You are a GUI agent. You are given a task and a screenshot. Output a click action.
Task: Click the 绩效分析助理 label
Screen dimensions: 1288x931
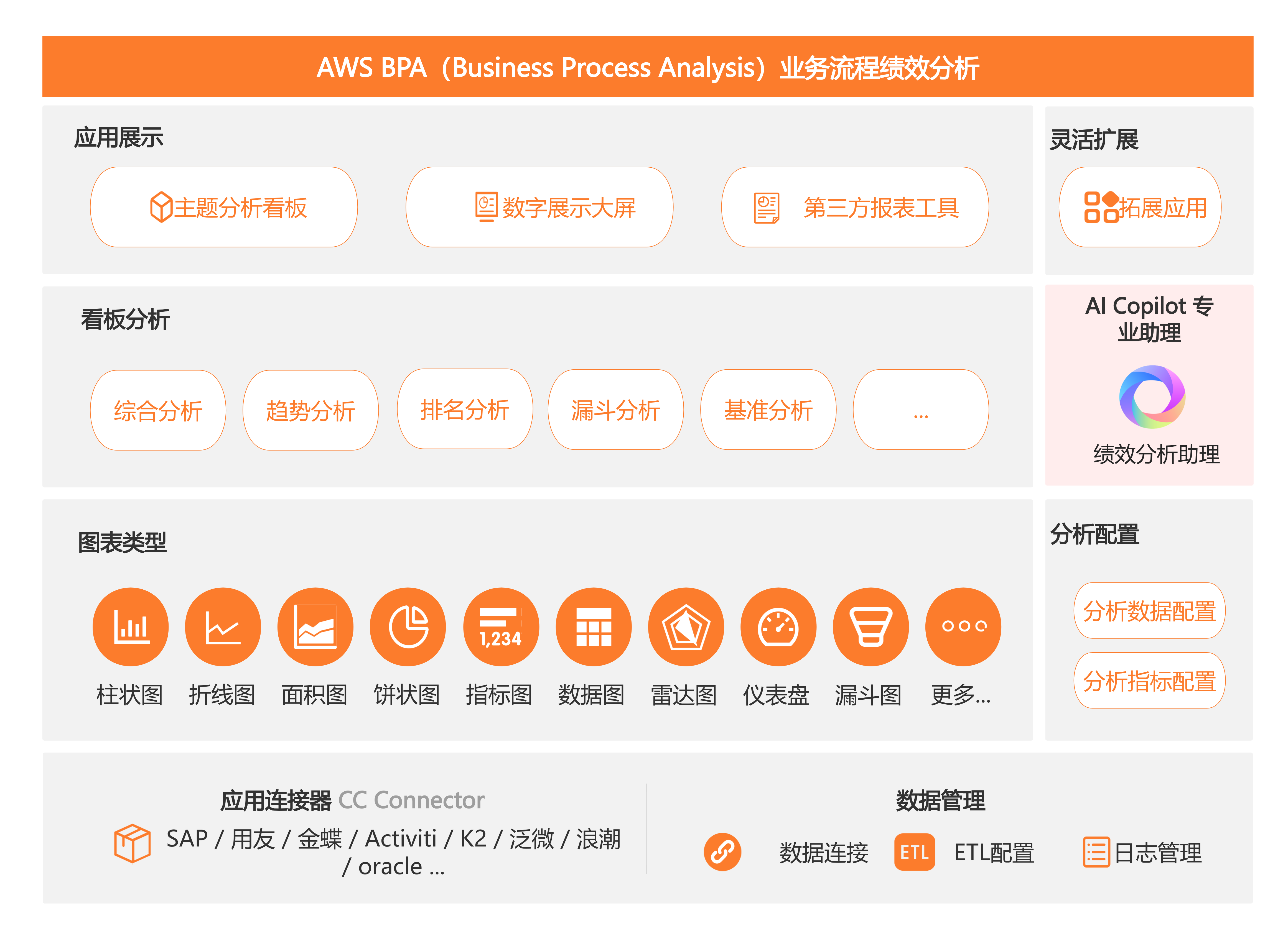(1156, 454)
